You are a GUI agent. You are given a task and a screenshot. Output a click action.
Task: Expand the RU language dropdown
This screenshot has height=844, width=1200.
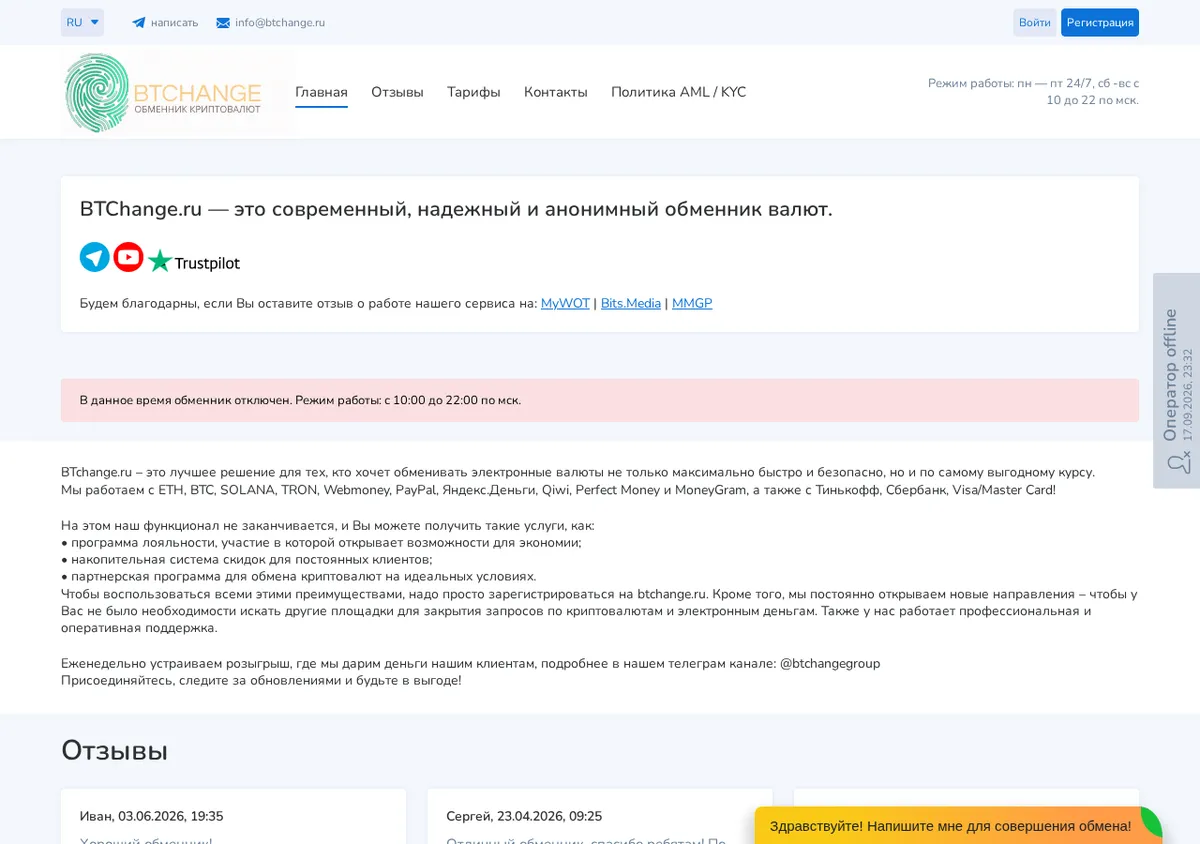[x=82, y=22]
